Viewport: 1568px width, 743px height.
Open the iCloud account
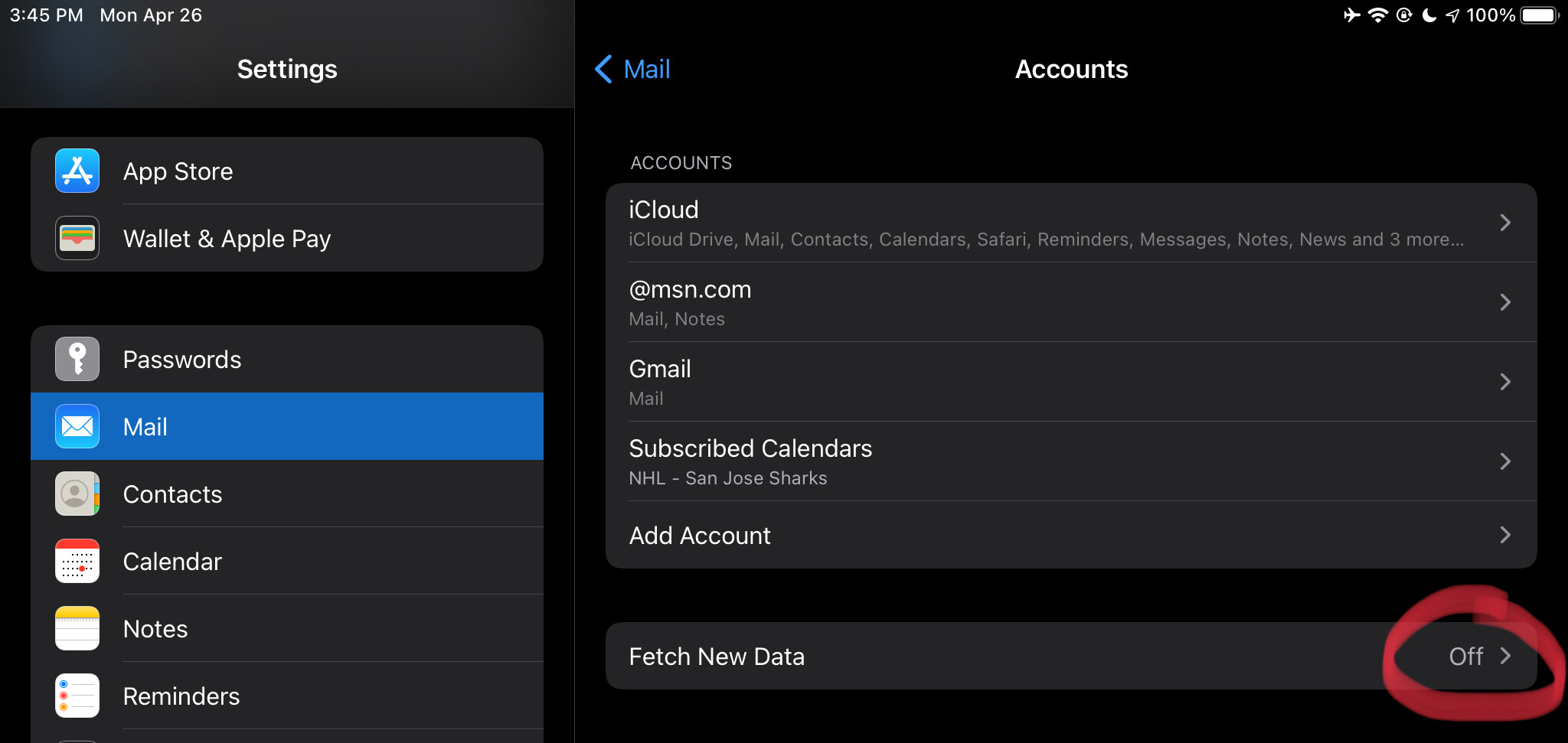click(x=1071, y=223)
